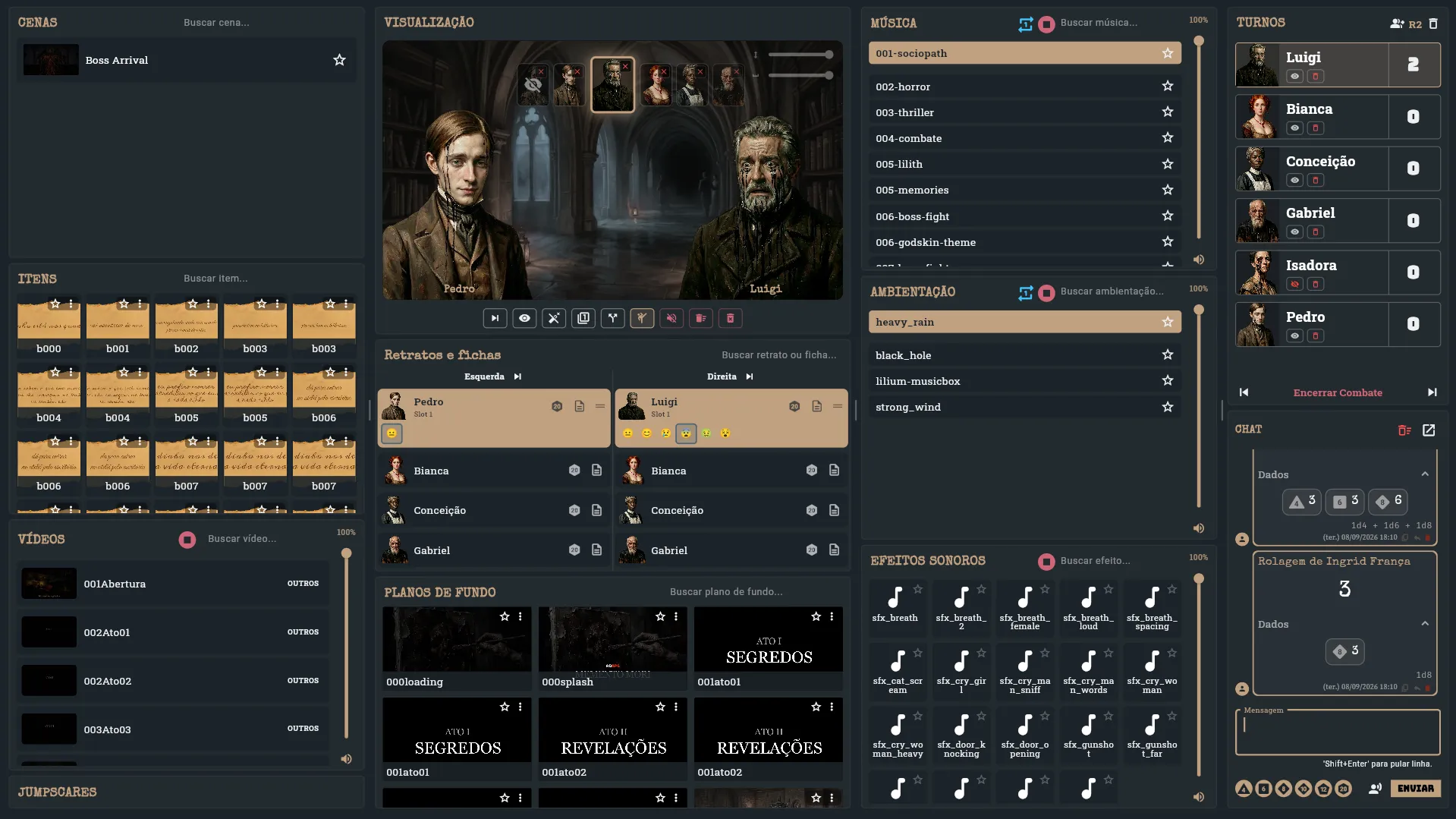
Task: Select the 001Abertura video
Action: pyautogui.click(x=173, y=584)
